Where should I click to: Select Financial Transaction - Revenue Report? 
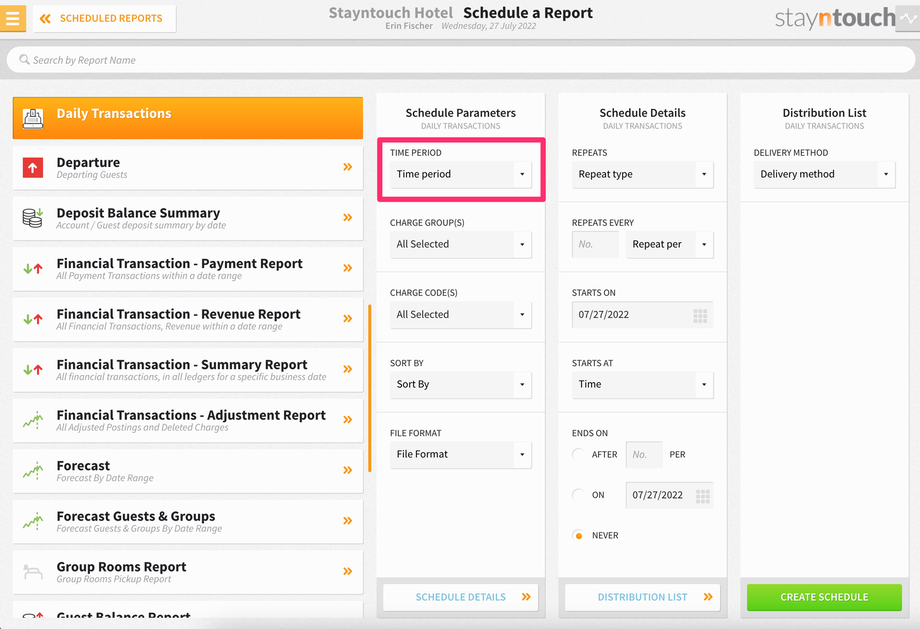click(x=188, y=319)
